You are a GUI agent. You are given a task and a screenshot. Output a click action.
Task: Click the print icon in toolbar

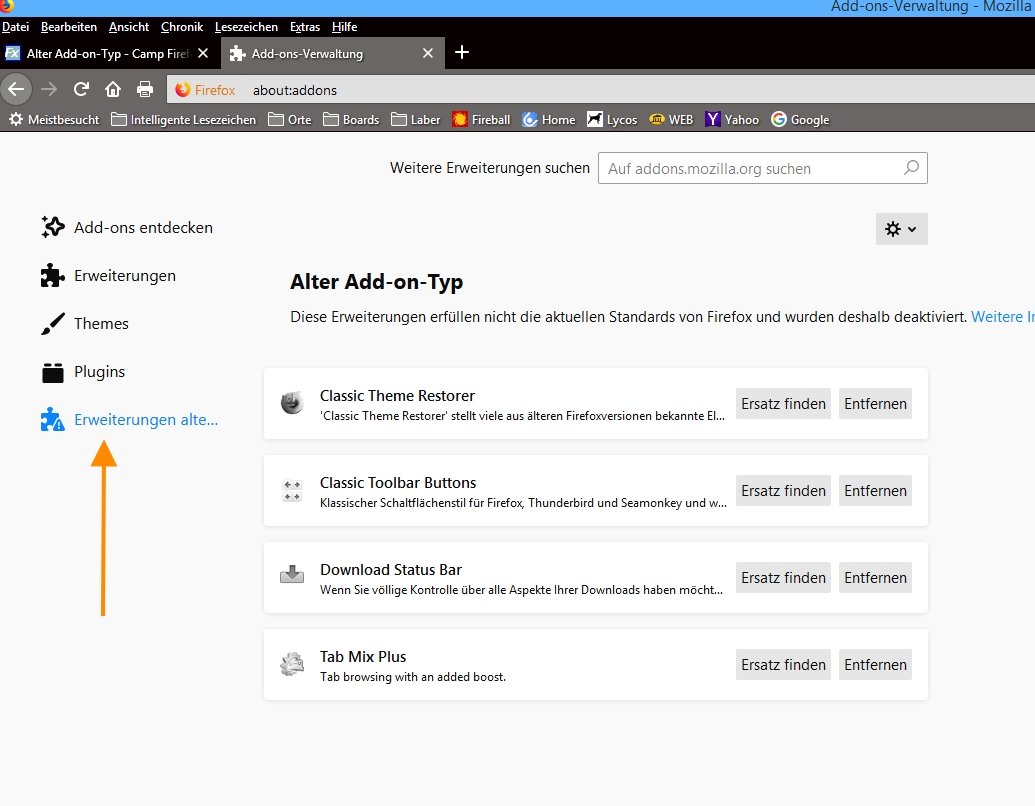[x=145, y=89]
